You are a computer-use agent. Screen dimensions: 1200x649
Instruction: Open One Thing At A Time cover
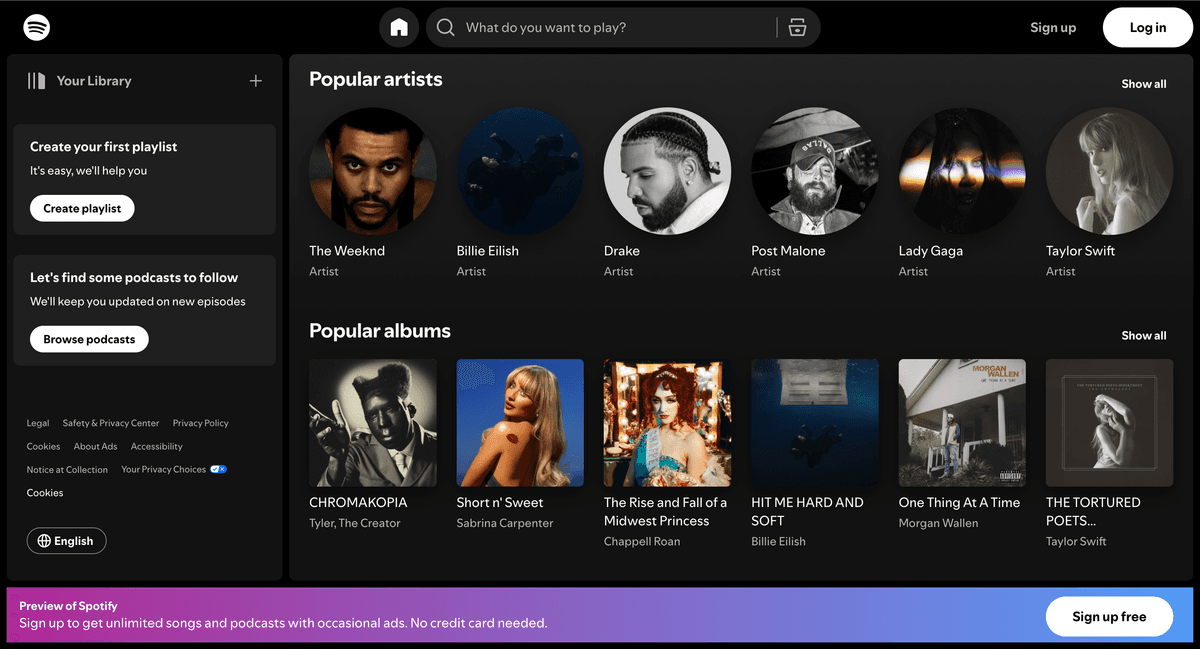click(962, 423)
